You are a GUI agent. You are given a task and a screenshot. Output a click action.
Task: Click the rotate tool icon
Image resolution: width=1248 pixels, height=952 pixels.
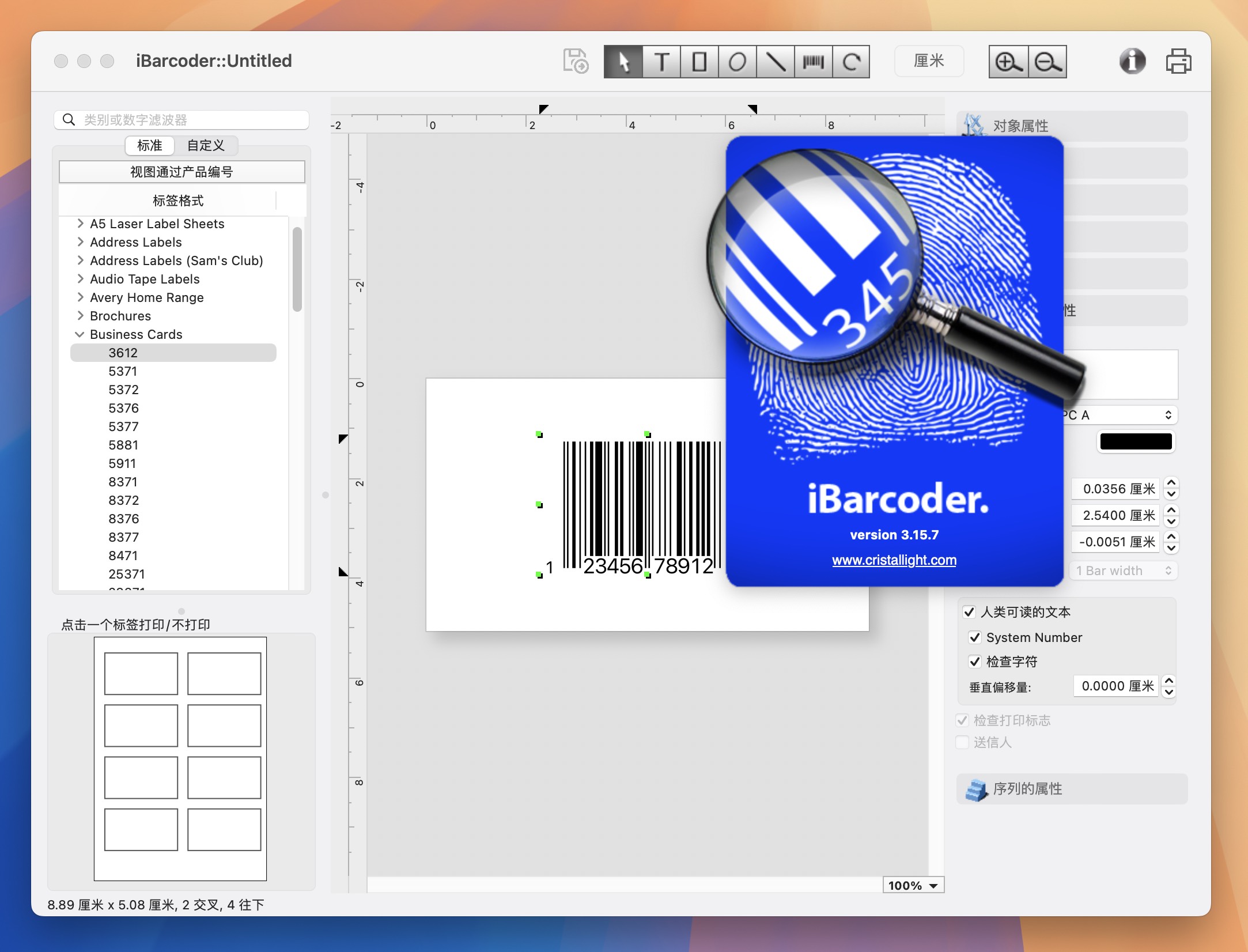coord(851,62)
